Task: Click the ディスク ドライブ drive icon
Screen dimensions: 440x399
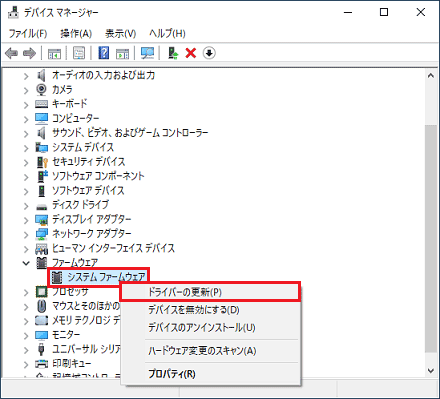Action: coord(41,206)
